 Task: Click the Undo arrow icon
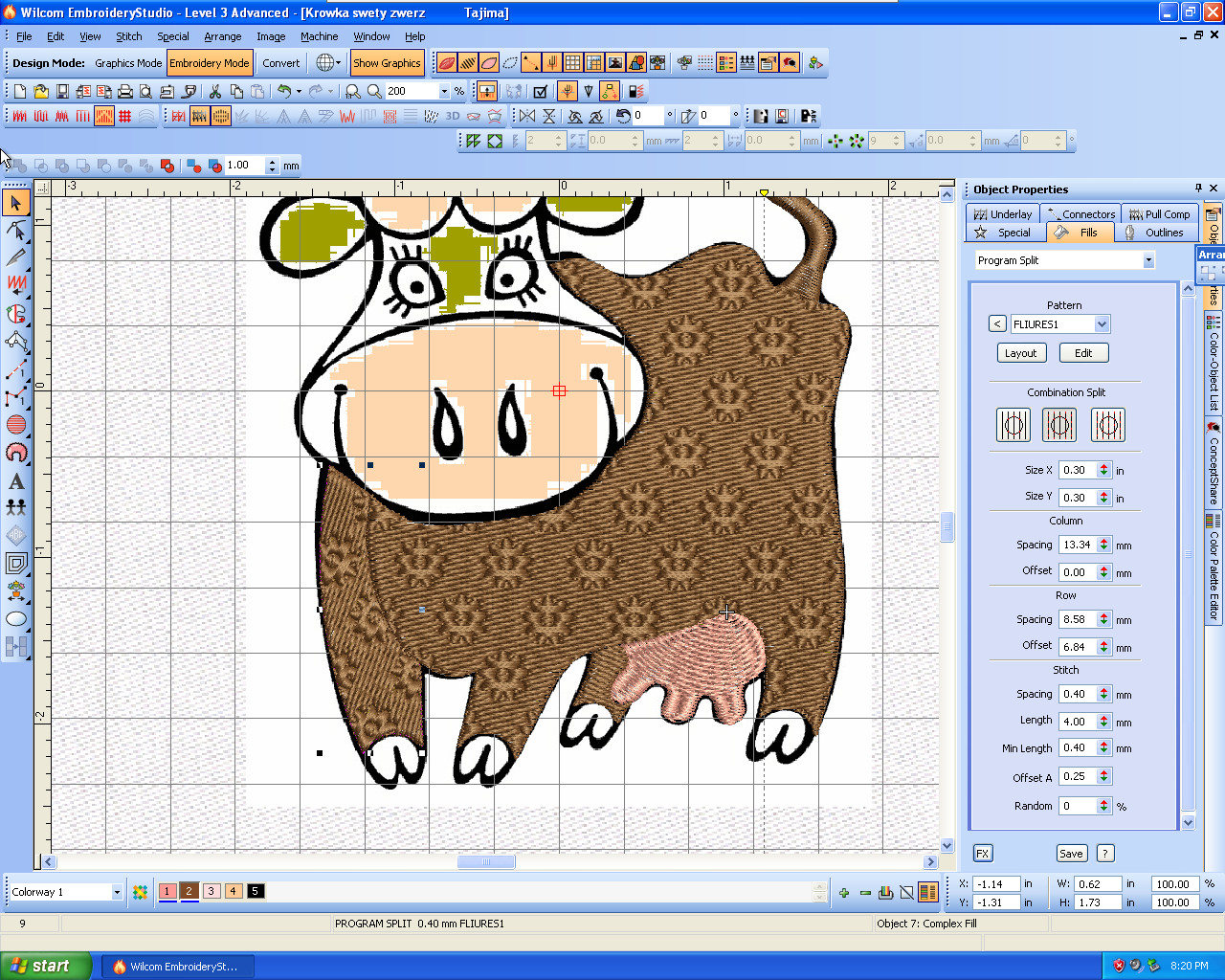click(284, 91)
